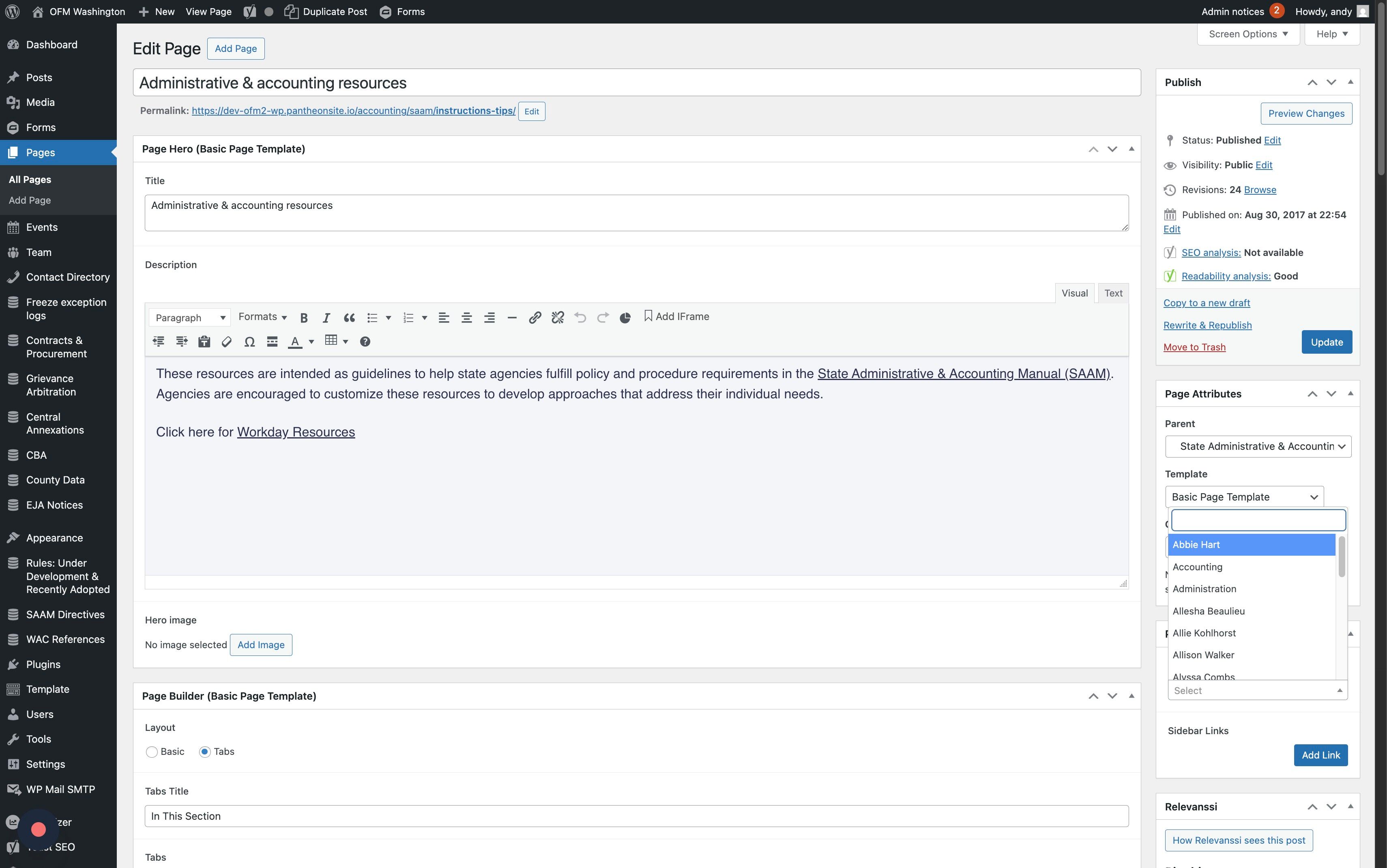Open special character Omega picker
Viewport: 1387px width, 868px height.
249,342
